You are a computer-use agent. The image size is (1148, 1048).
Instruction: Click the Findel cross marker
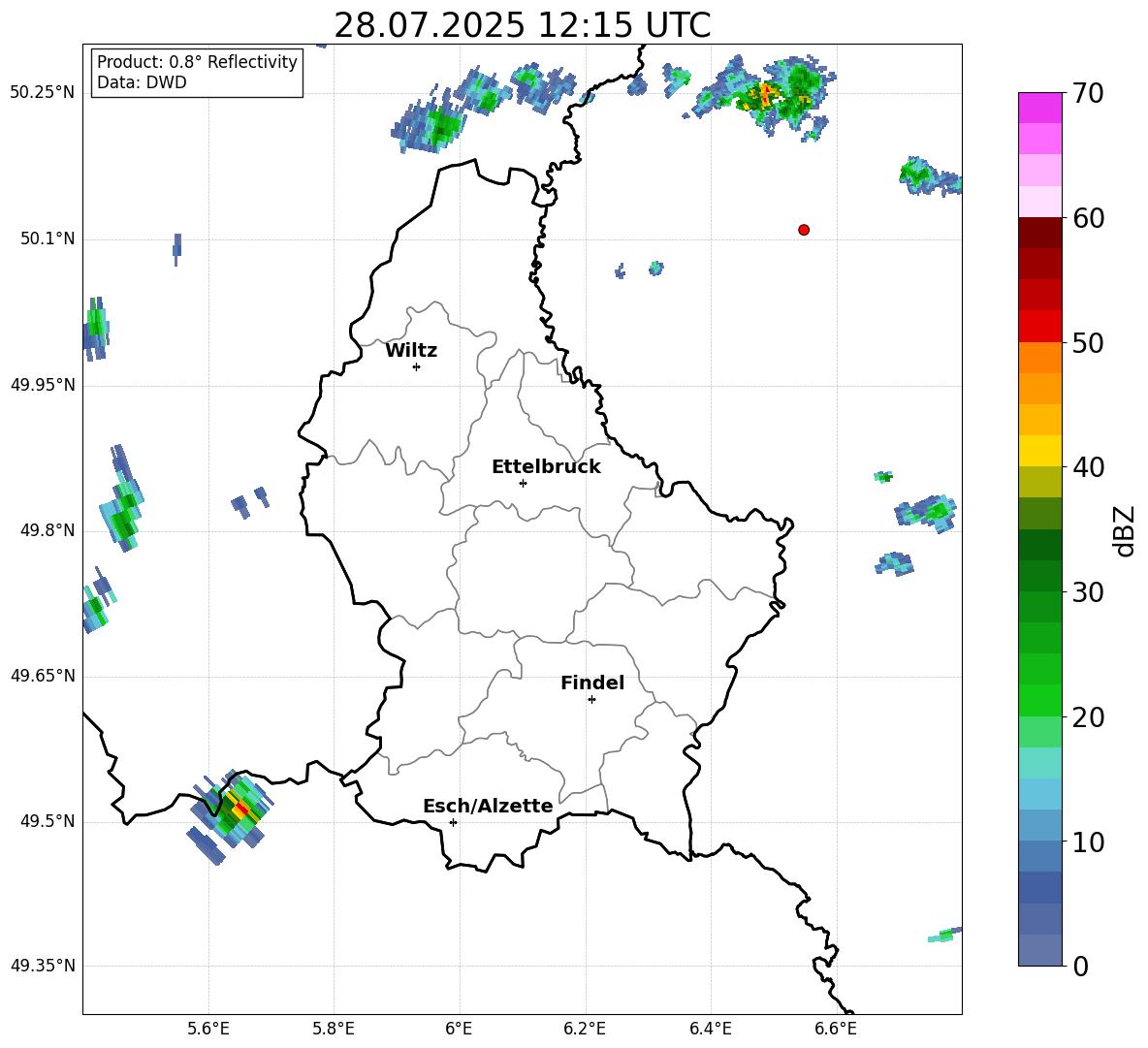point(591,700)
